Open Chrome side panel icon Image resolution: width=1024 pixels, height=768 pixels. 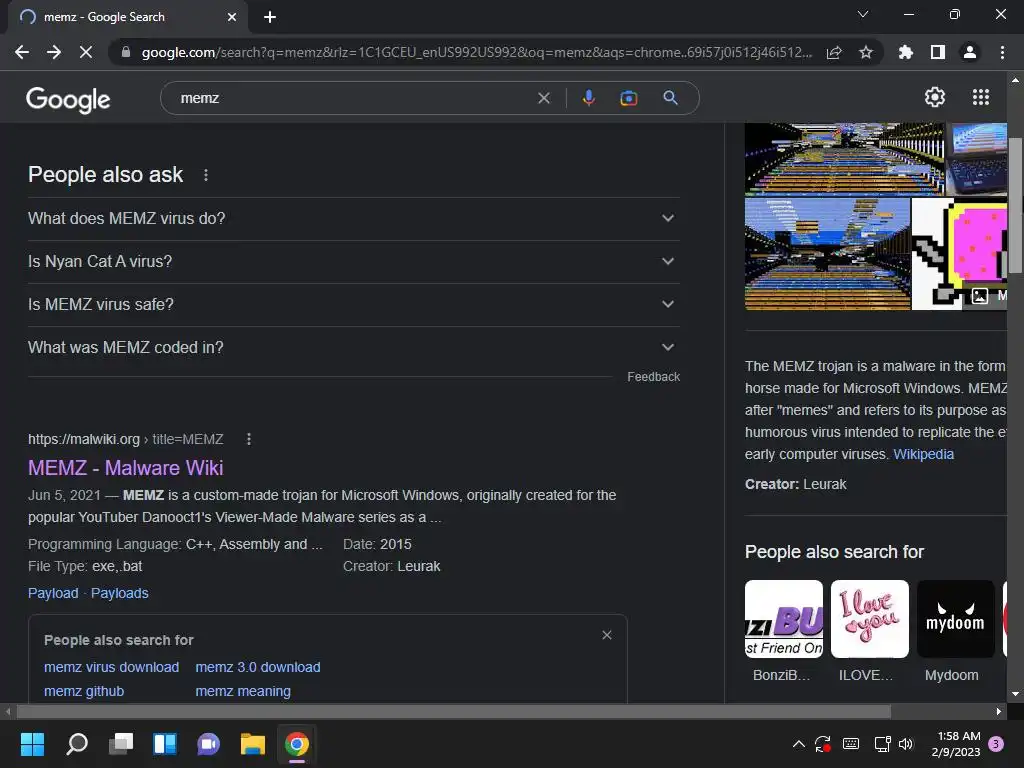pos(938,52)
